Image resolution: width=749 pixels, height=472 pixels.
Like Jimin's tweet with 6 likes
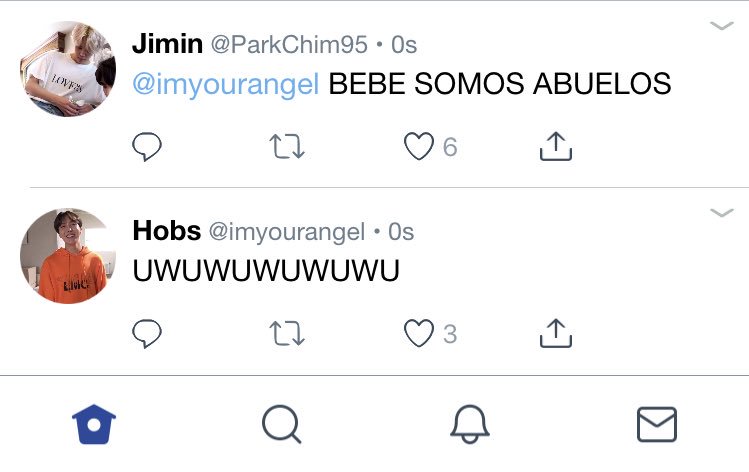[419, 146]
